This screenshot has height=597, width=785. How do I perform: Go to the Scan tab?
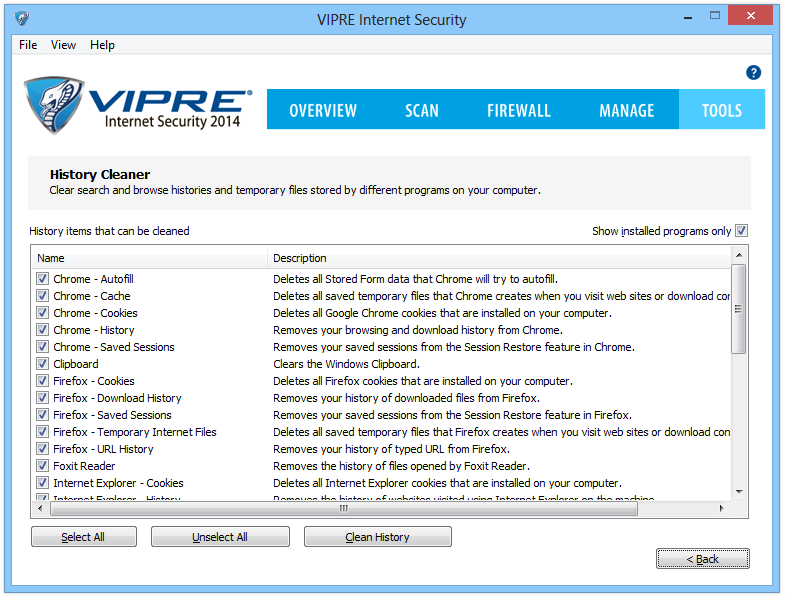point(421,110)
